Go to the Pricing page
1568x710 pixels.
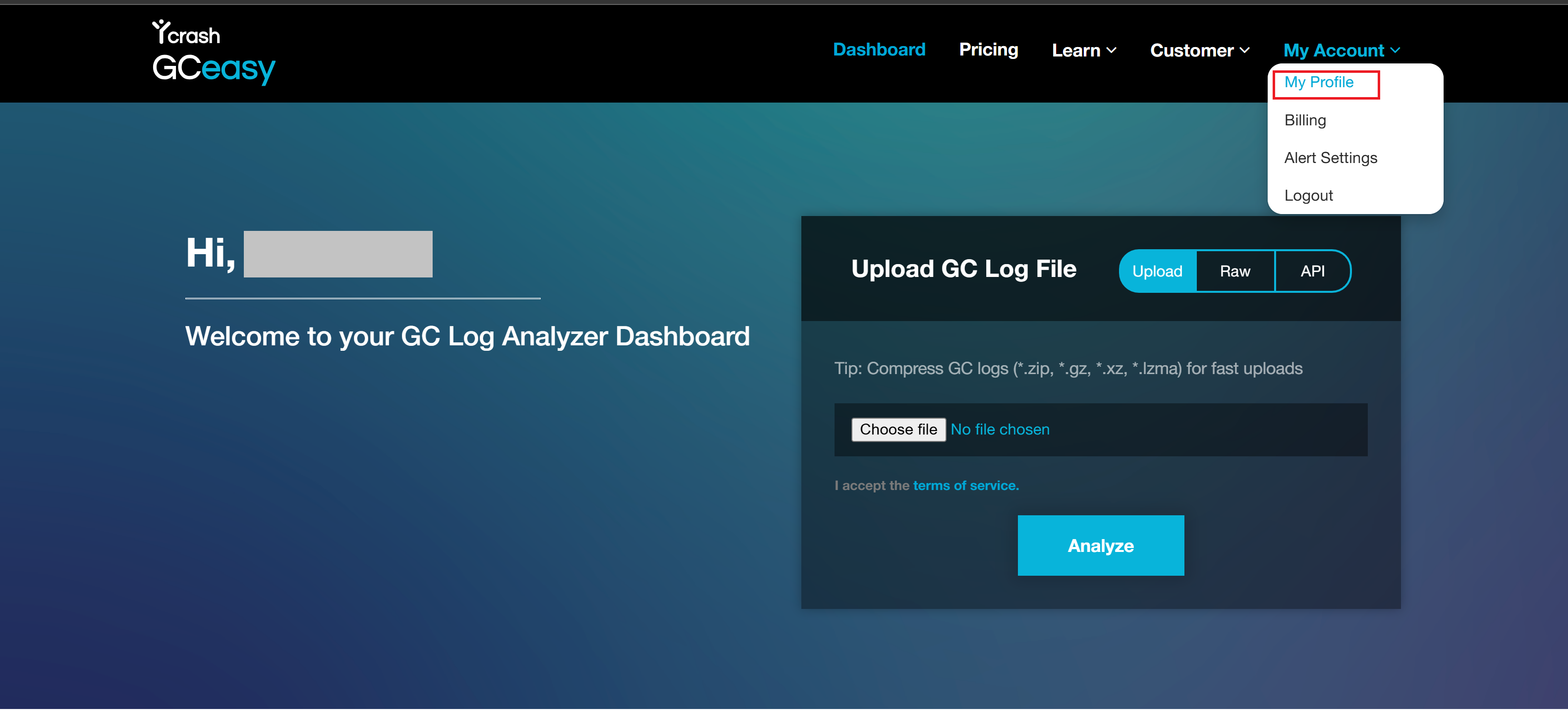[989, 49]
